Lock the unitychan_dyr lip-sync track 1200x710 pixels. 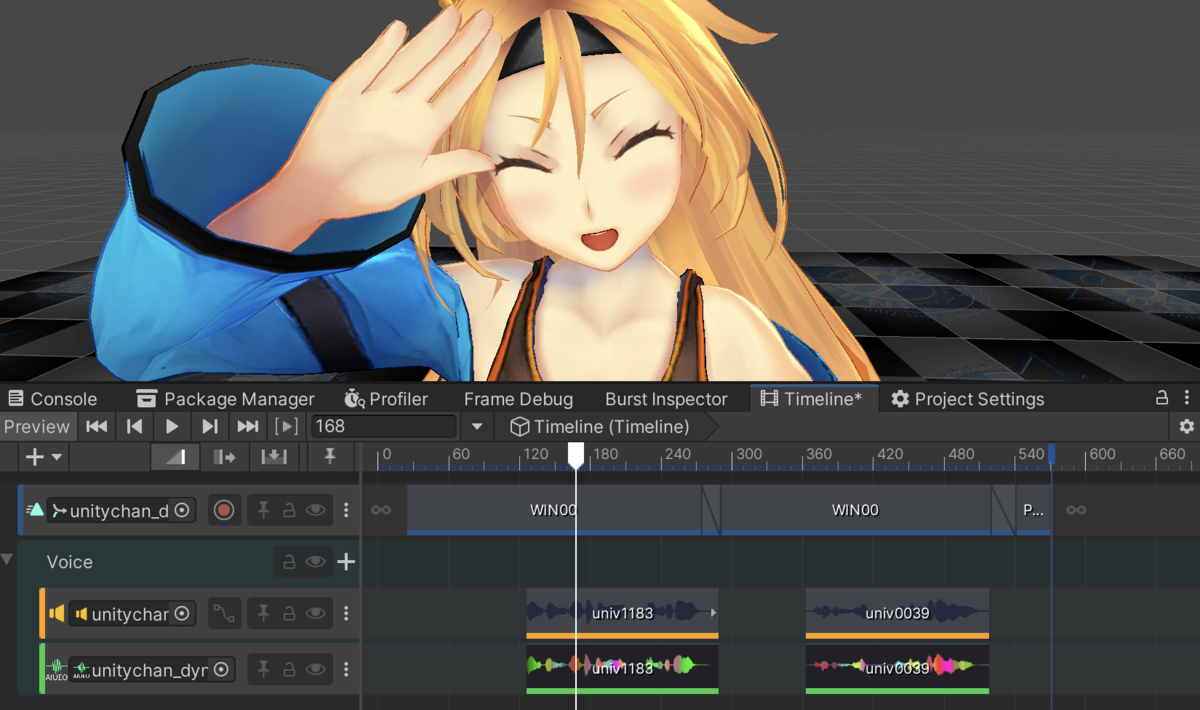pos(289,669)
